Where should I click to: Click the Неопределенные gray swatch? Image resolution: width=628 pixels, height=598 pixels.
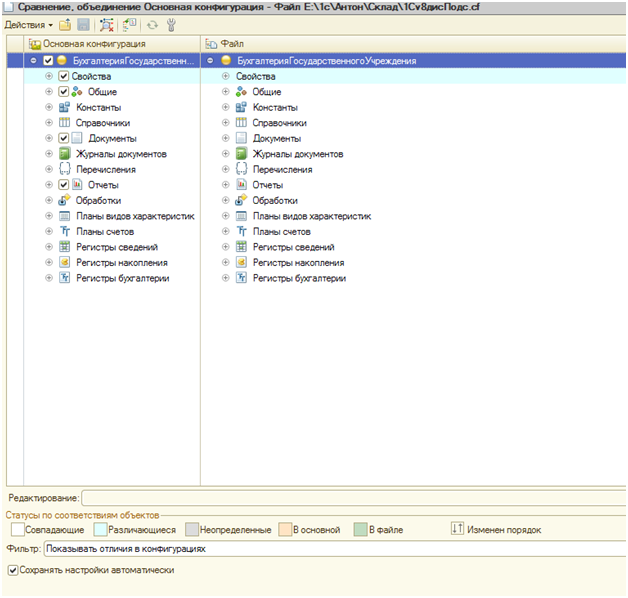192,529
